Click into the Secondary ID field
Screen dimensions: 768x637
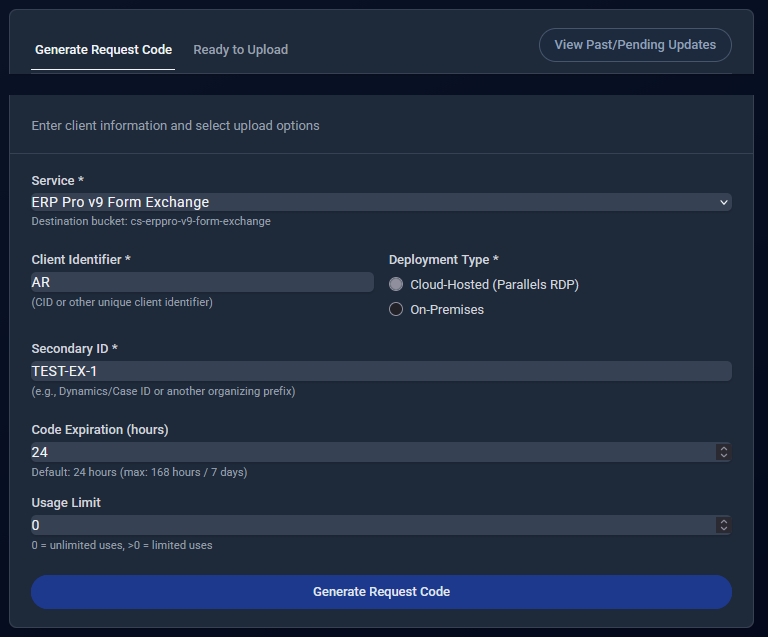(x=382, y=371)
